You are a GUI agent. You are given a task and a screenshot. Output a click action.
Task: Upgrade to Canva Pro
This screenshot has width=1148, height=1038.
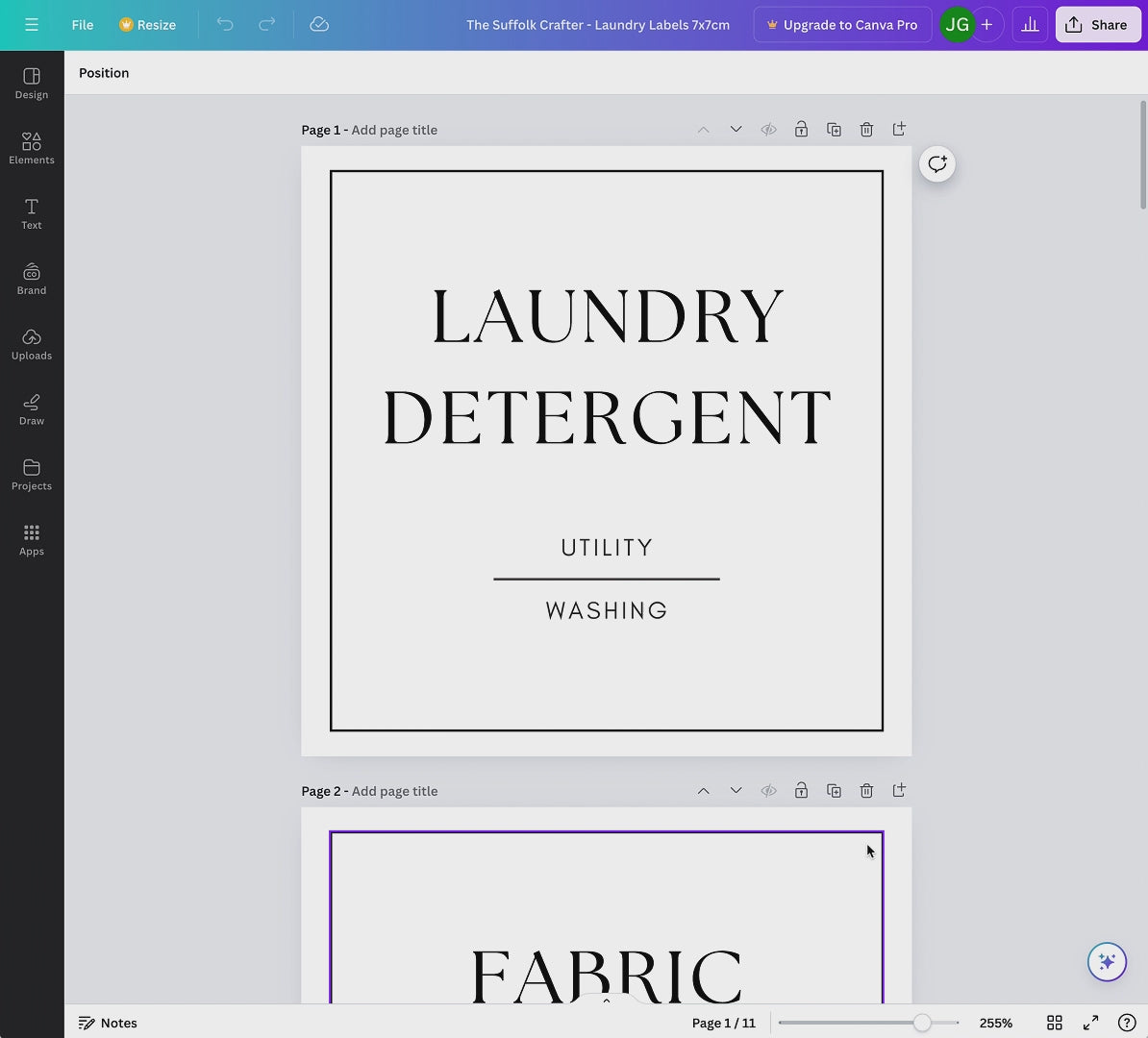pyautogui.click(x=842, y=25)
